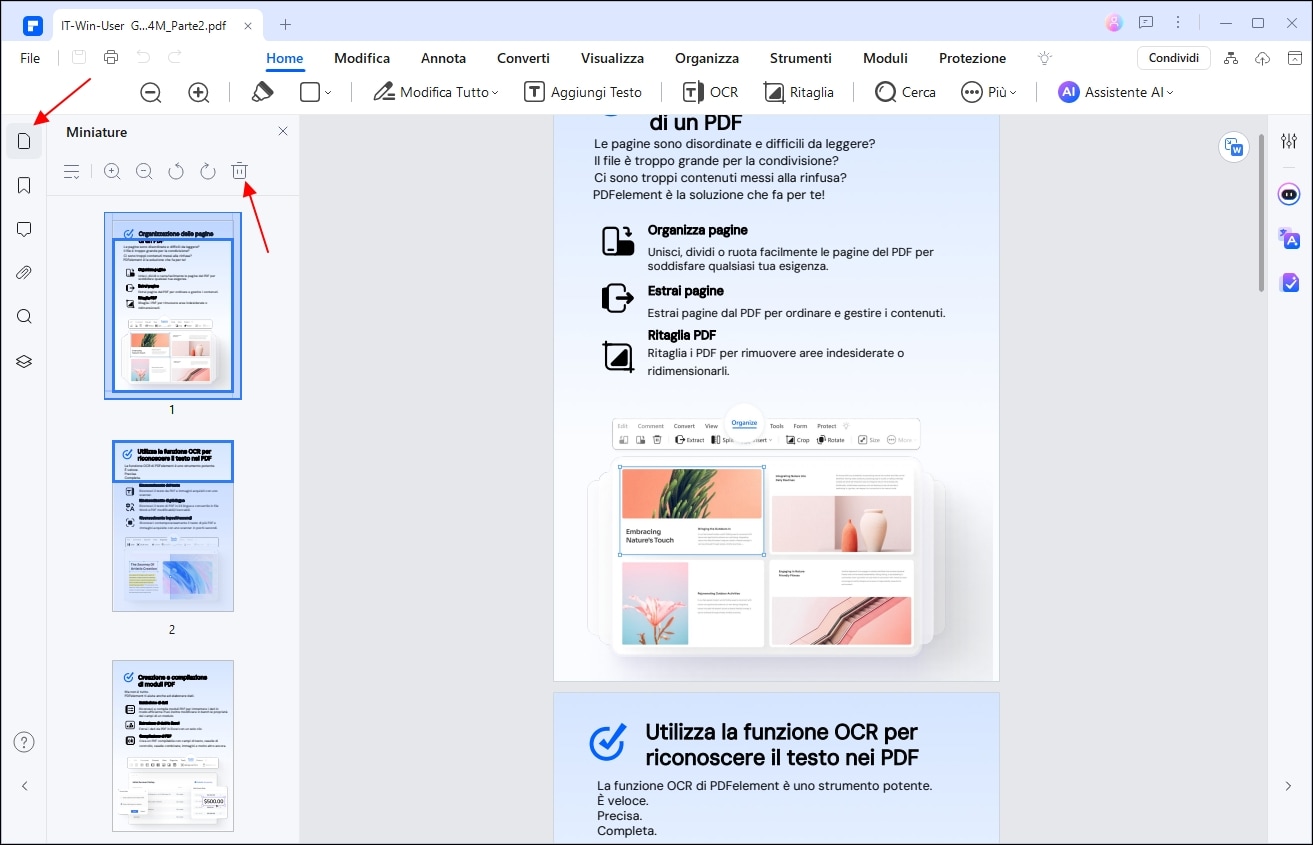This screenshot has width=1313, height=845.
Task: Close the Miniature panel
Action: [x=283, y=131]
